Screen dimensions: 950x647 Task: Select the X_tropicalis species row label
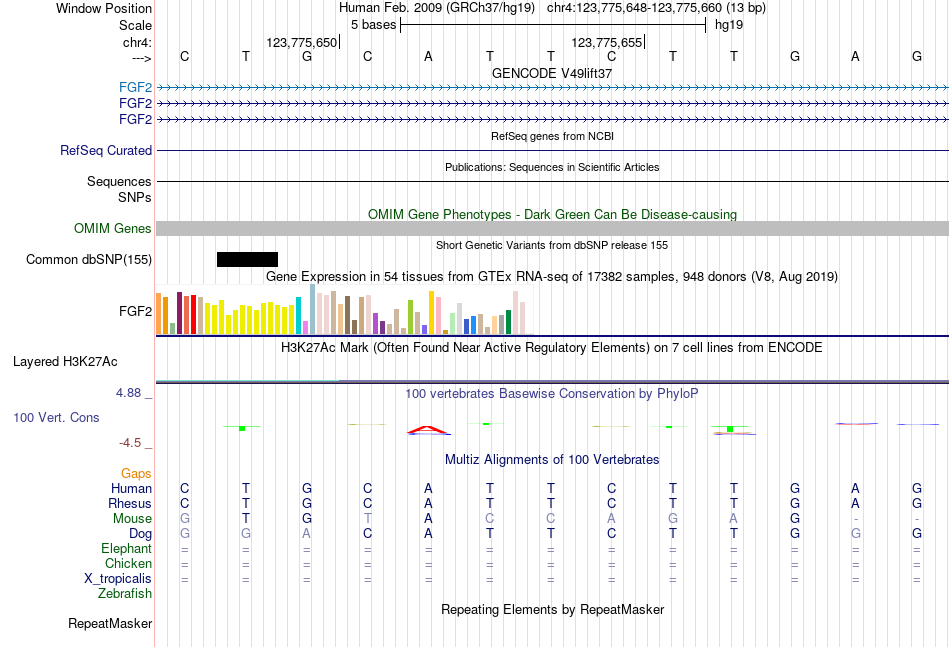[118, 579]
